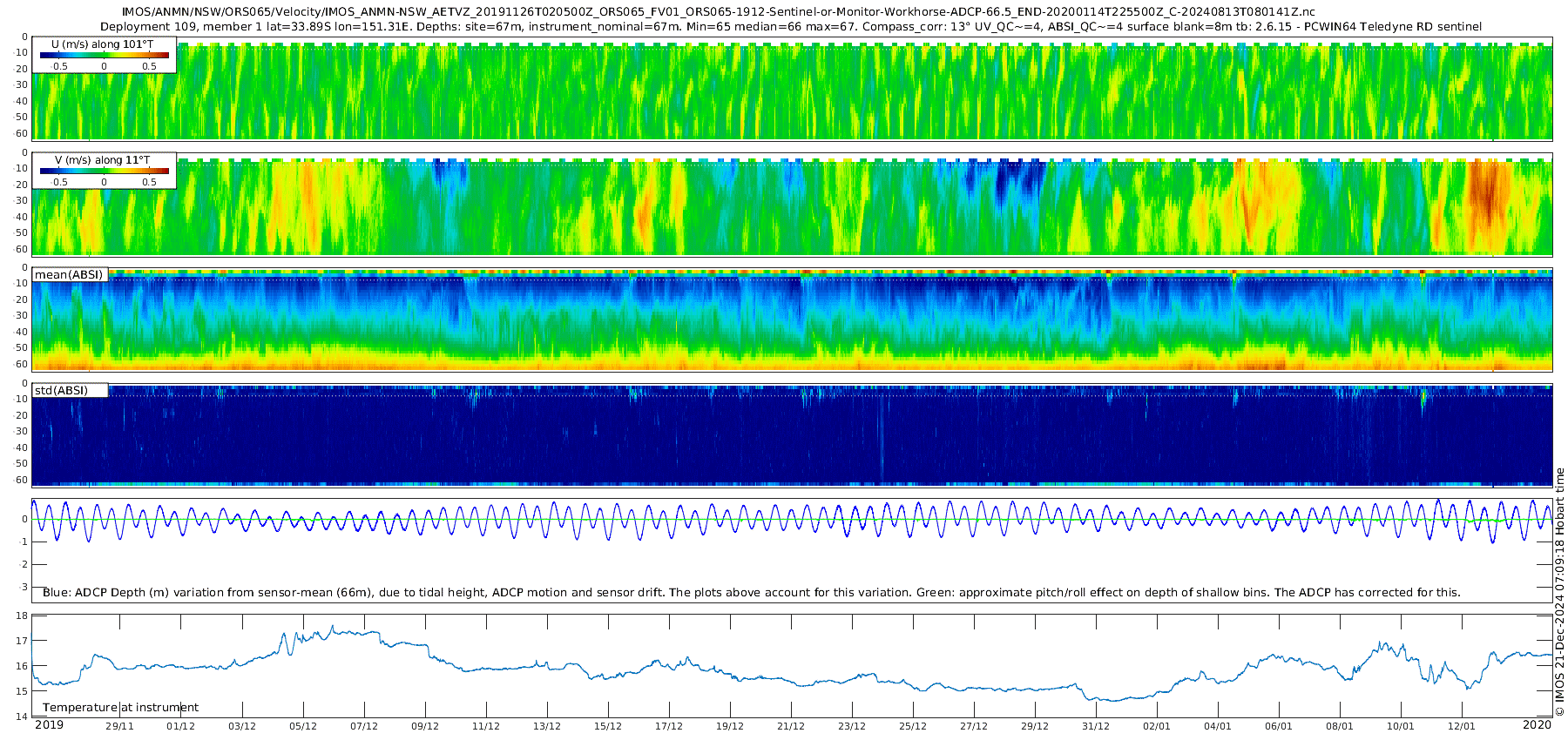Click the Deployment 109 metadata line
1568x740 pixels.
pos(790,27)
